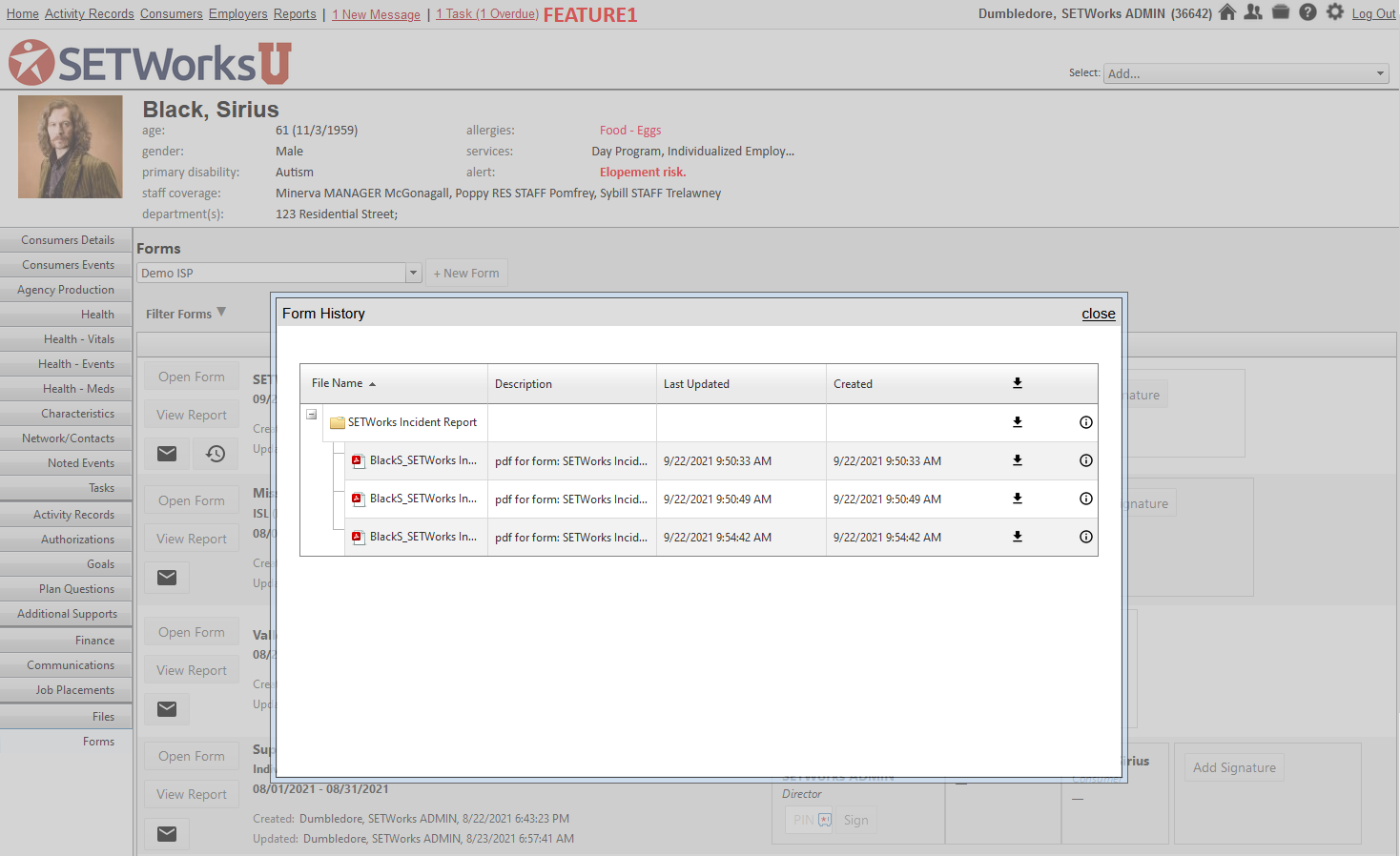1400x856 pixels.
Task: Open Reports top menu
Action: [295, 14]
